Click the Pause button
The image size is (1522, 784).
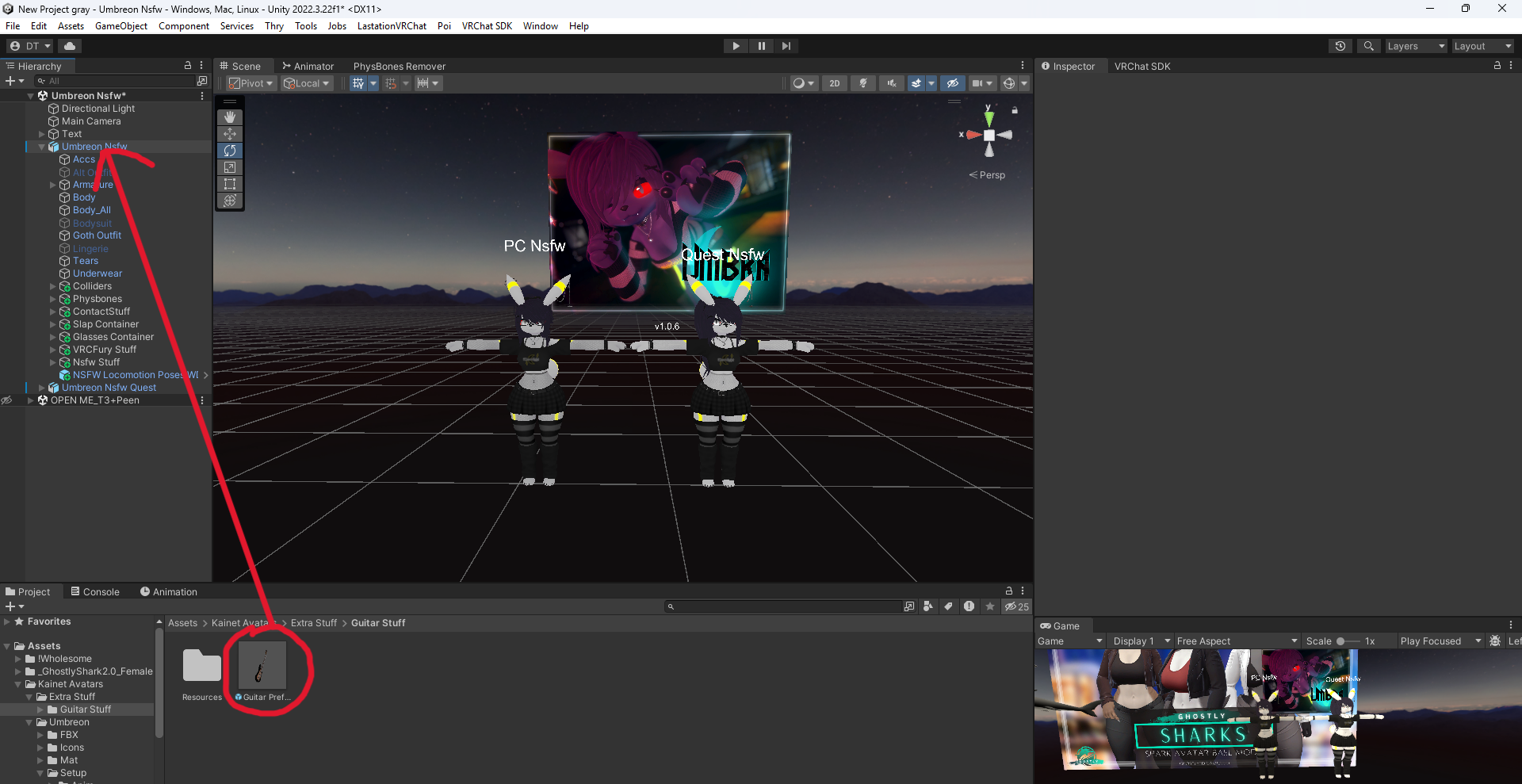click(x=762, y=46)
